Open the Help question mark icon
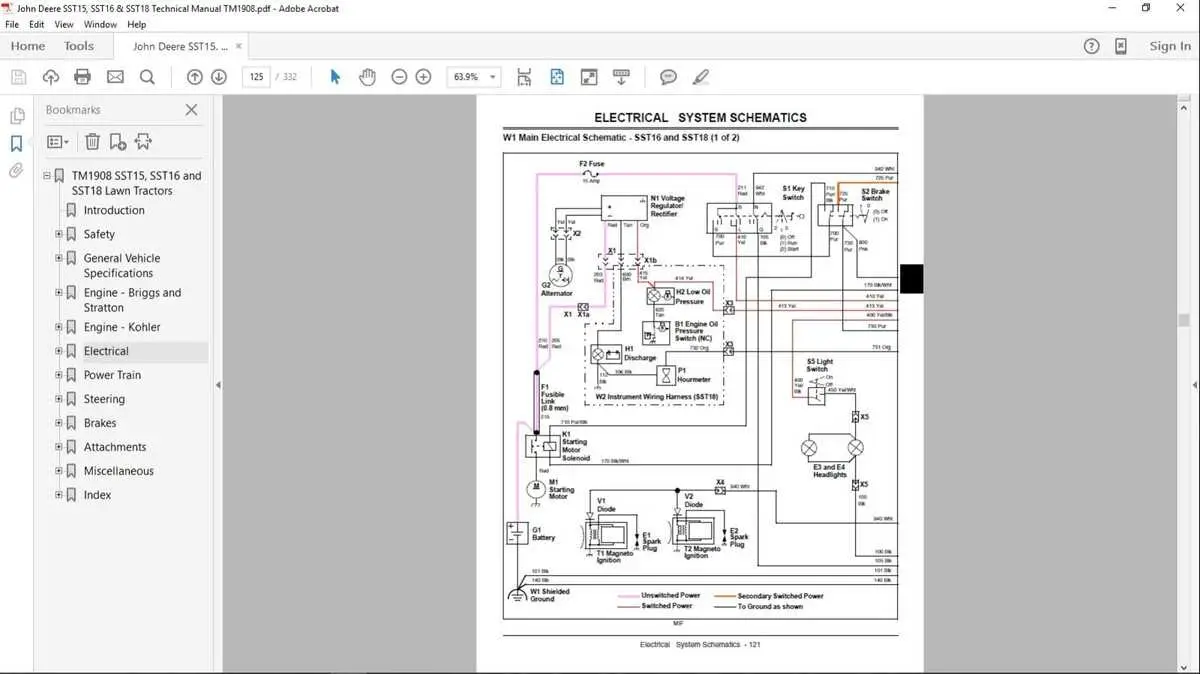Screen dimensions: 1200x674 (1092, 46)
